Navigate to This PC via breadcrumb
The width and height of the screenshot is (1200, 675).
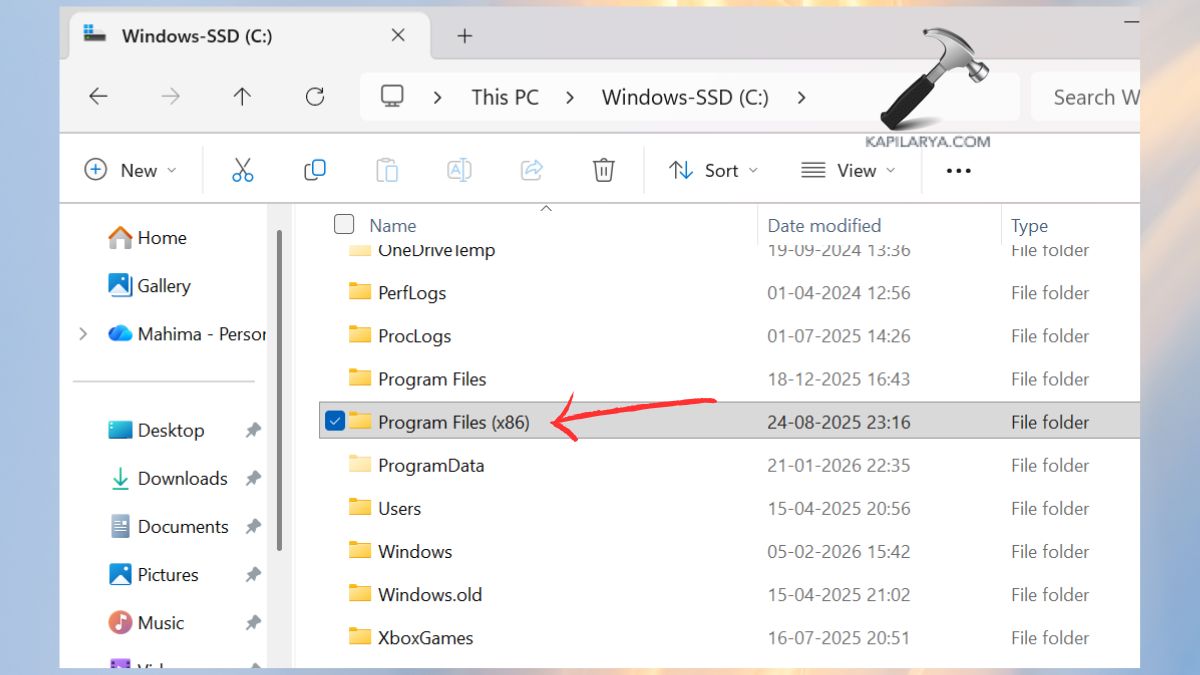click(504, 96)
